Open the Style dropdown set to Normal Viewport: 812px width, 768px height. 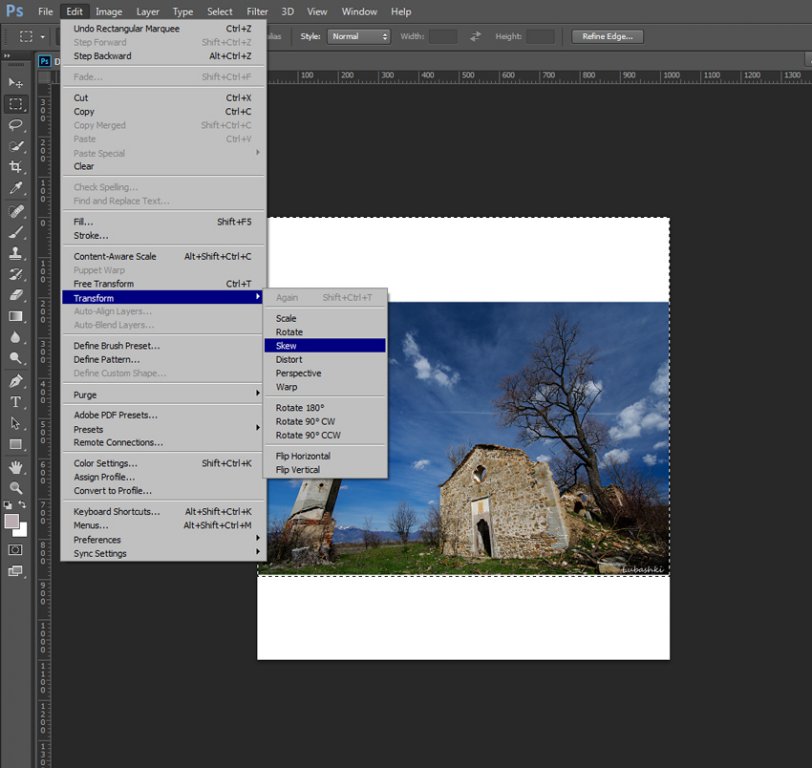point(358,37)
